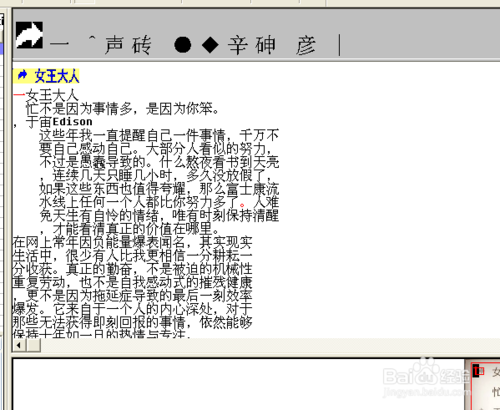
Task: Click the header text '辛砷'
Action: [252, 45]
